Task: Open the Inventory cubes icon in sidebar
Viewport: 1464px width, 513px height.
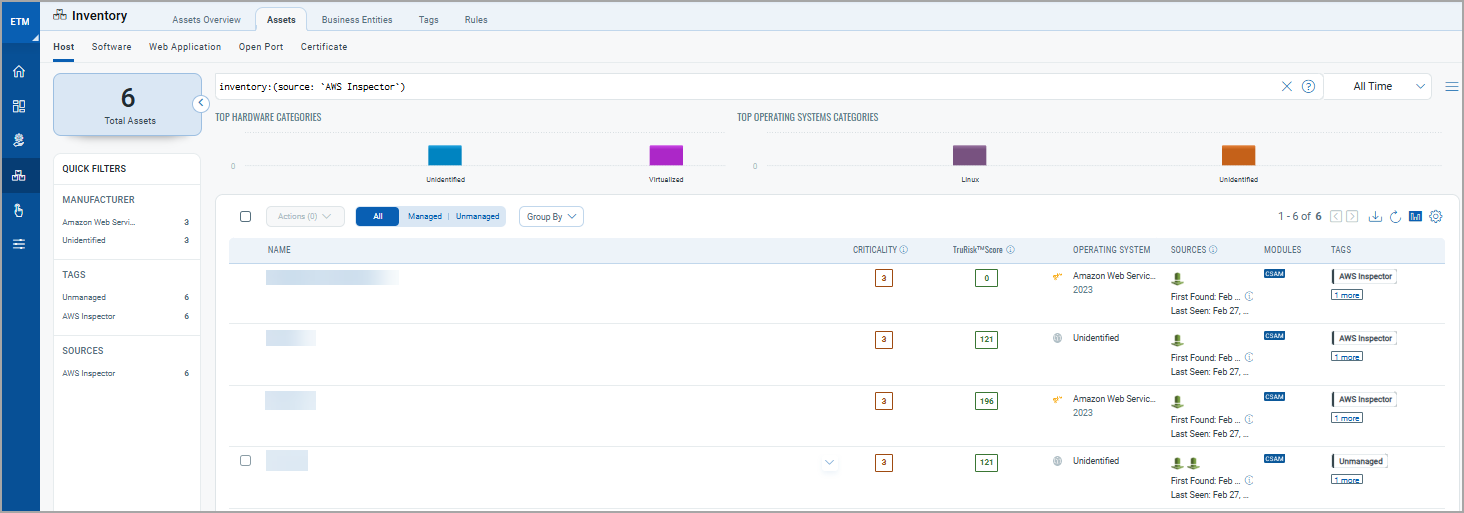Action: point(19,176)
